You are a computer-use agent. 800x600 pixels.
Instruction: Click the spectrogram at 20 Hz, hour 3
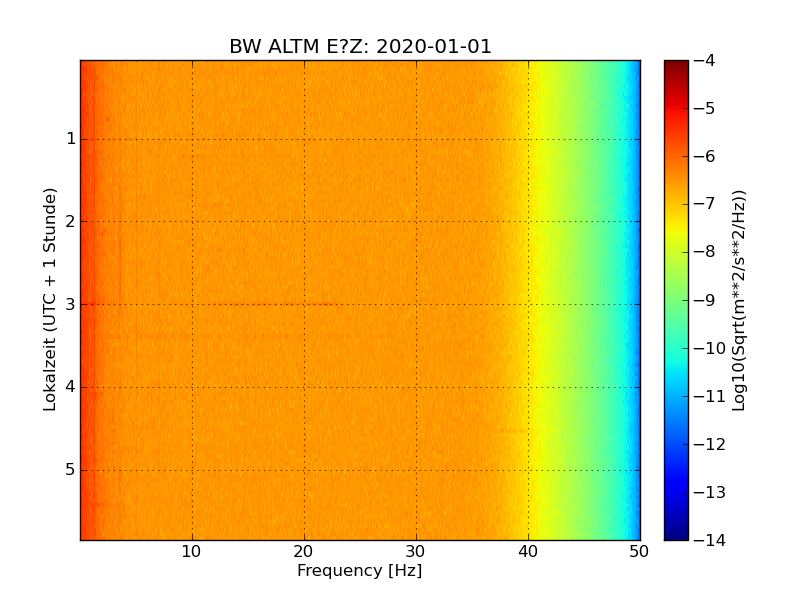pos(305,305)
